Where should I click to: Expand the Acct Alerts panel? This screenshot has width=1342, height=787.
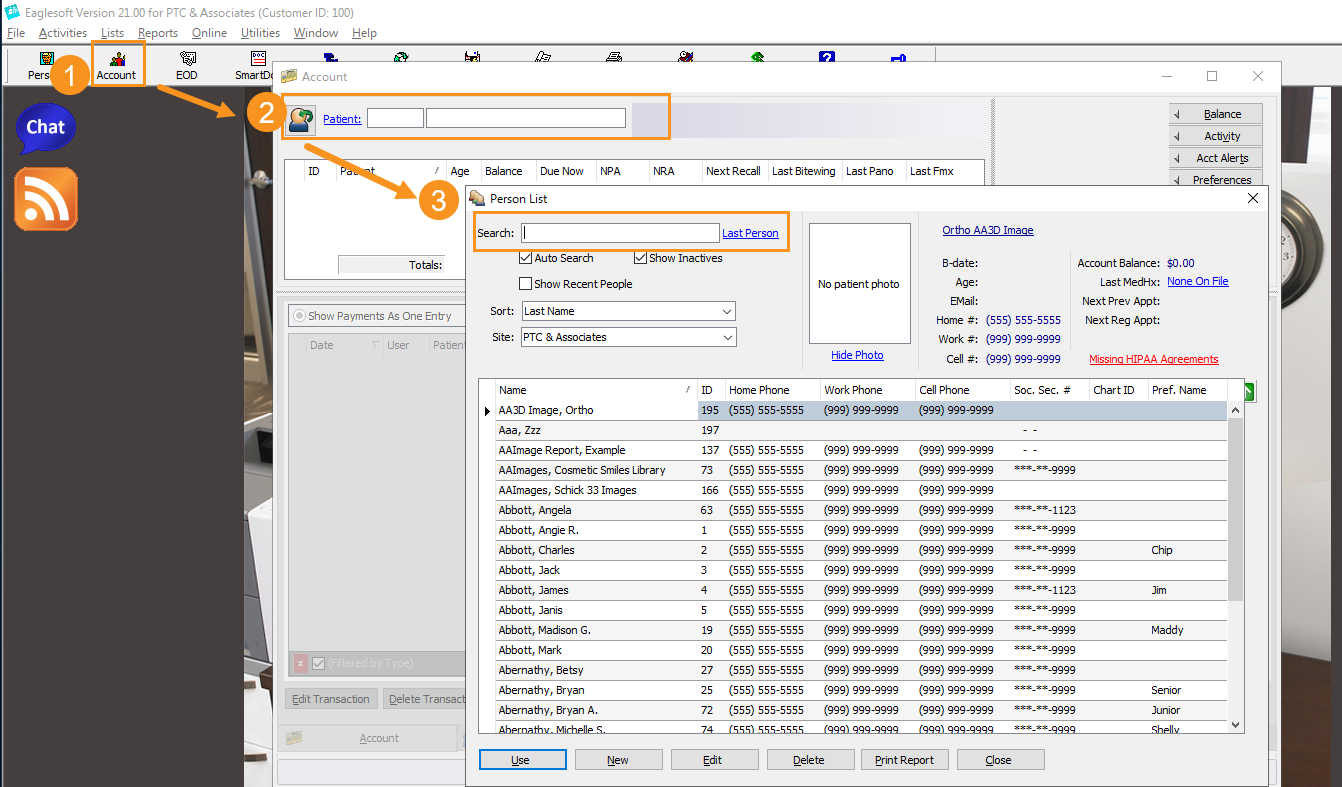pos(1215,158)
